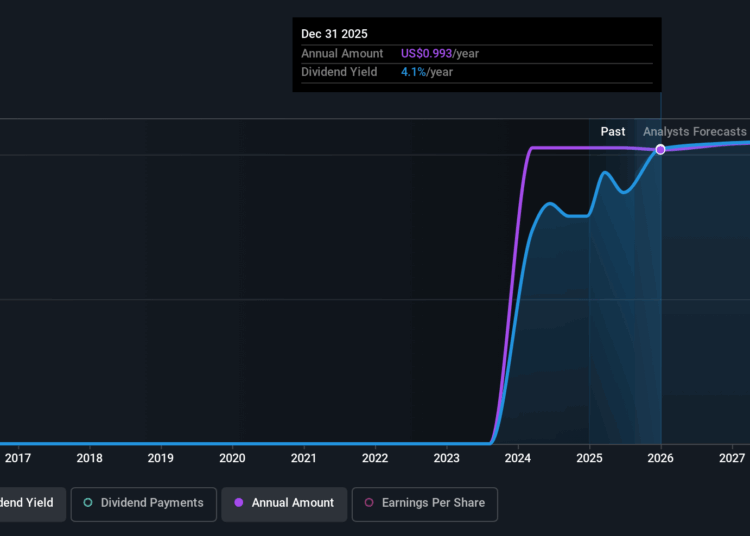Viewport: 750px width, 536px height.
Task: Click the 2019 x-axis label
Action: click(161, 458)
